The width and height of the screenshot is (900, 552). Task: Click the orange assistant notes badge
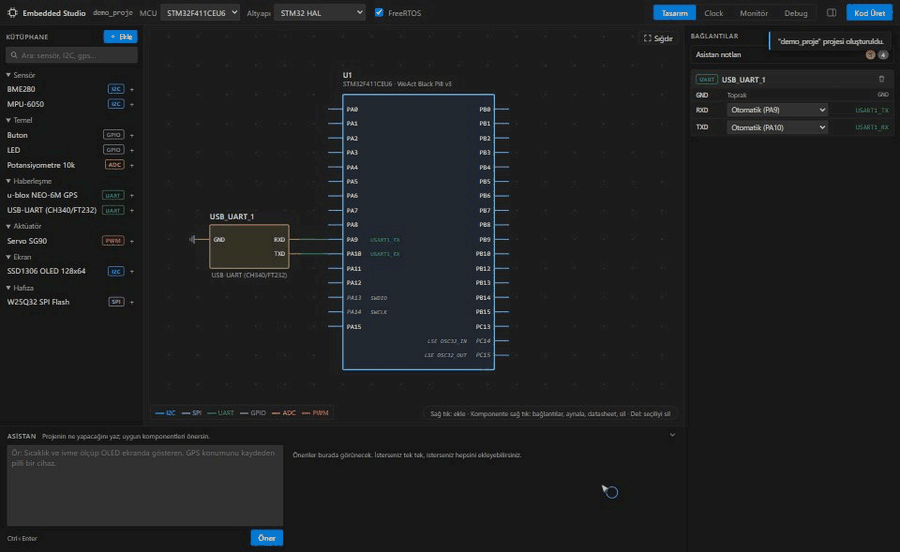870,55
